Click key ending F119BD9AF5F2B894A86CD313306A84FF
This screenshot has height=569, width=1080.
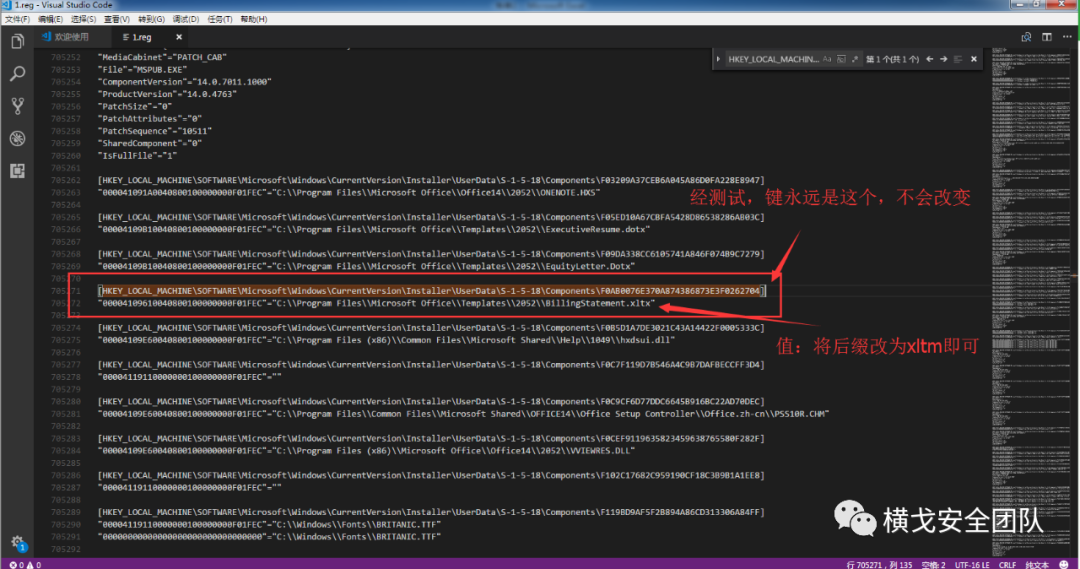tap(431, 512)
